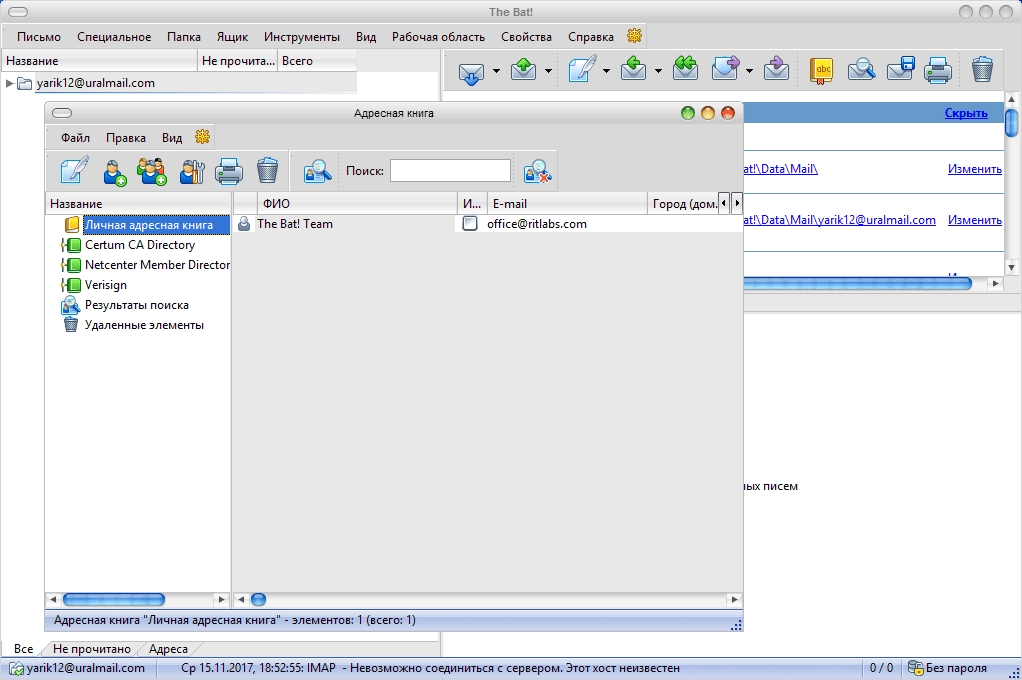Edit contact properties with the tools icon
The height and width of the screenshot is (680, 1022).
(x=192, y=171)
